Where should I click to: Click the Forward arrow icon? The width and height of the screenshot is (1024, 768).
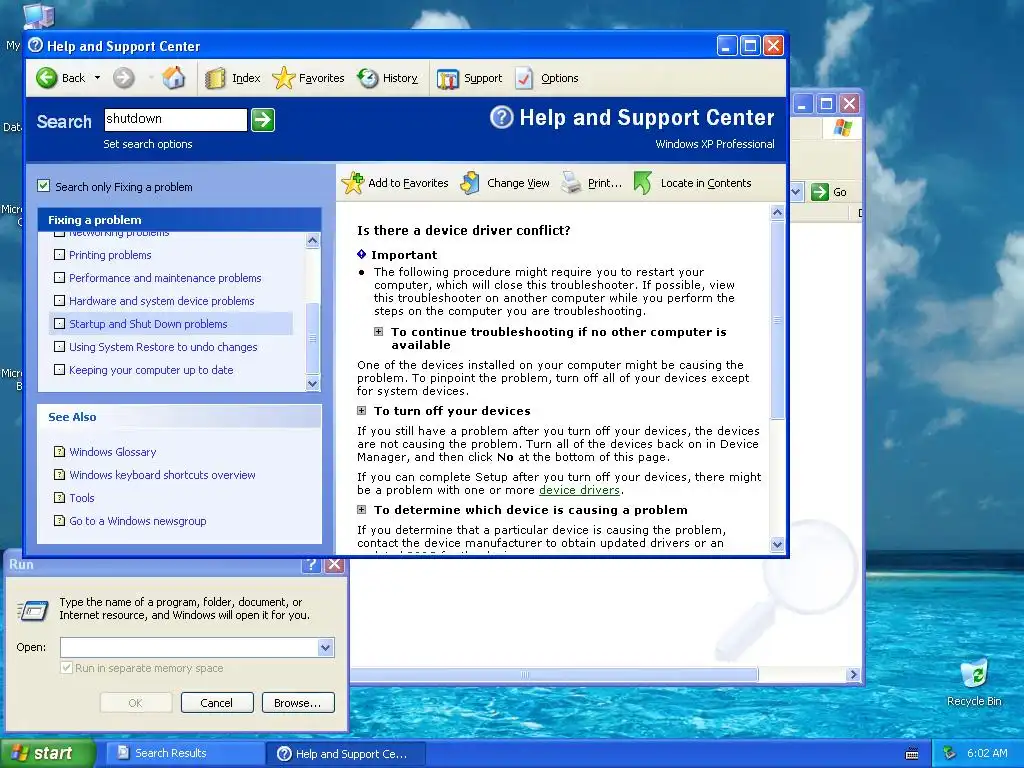tap(123, 78)
